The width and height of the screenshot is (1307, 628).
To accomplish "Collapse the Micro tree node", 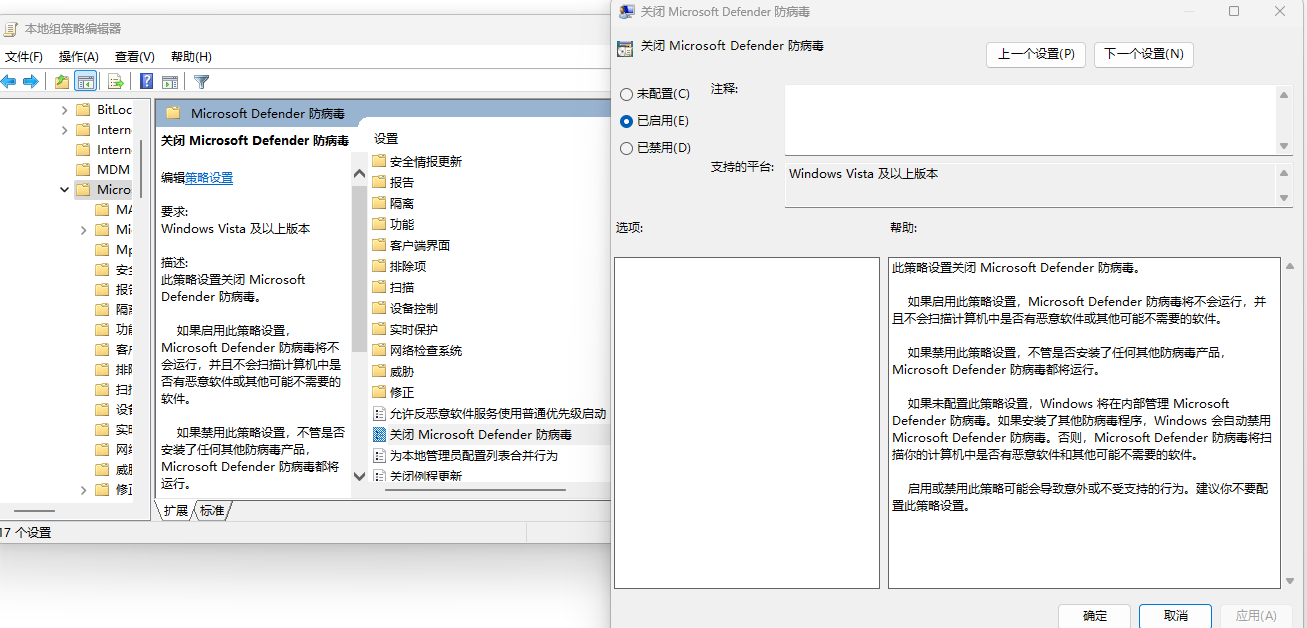I will click(65, 189).
